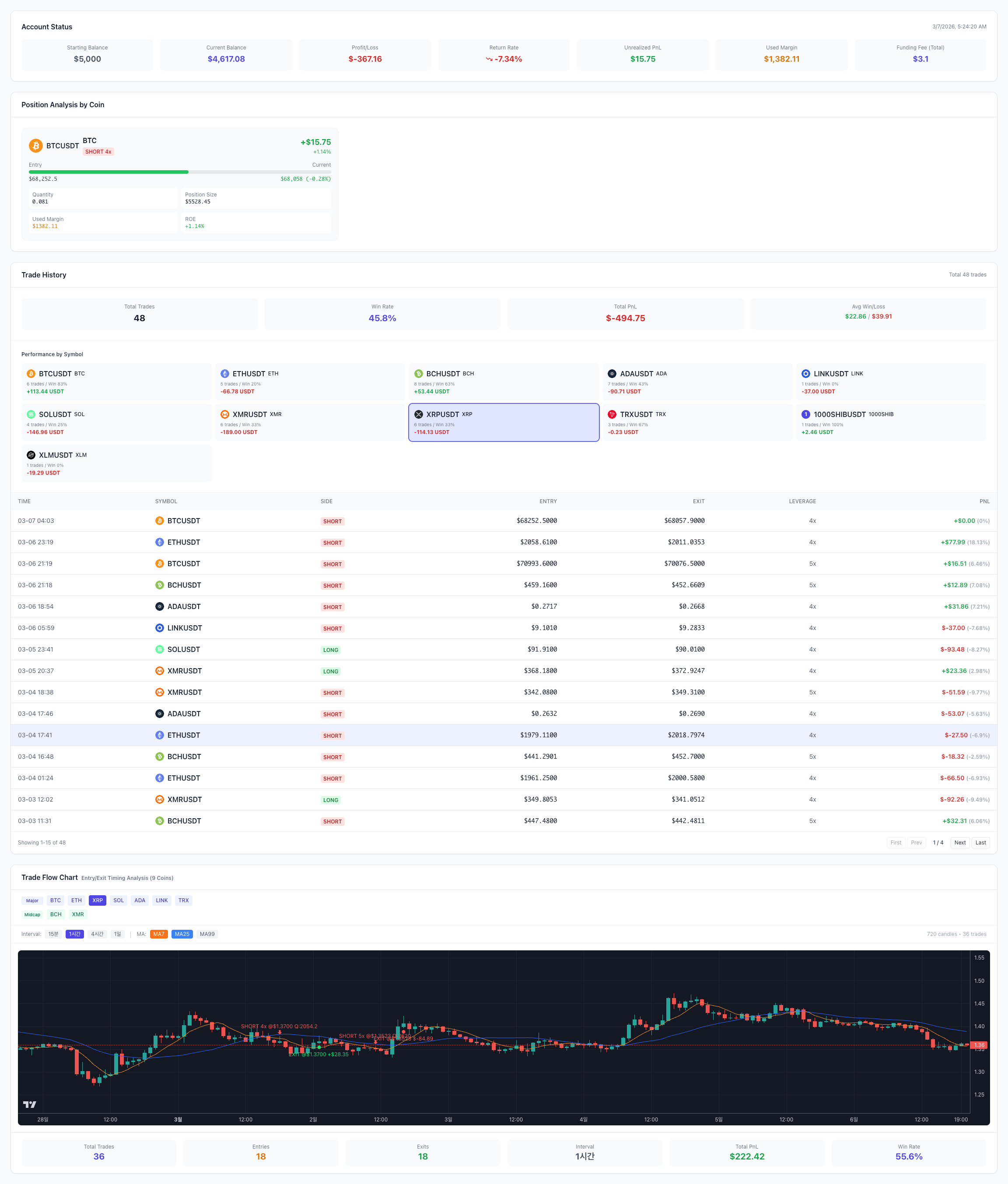Image resolution: width=1008 pixels, height=1184 pixels.
Task: Click the TradingView logo on the chart
Action: coord(30,1104)
